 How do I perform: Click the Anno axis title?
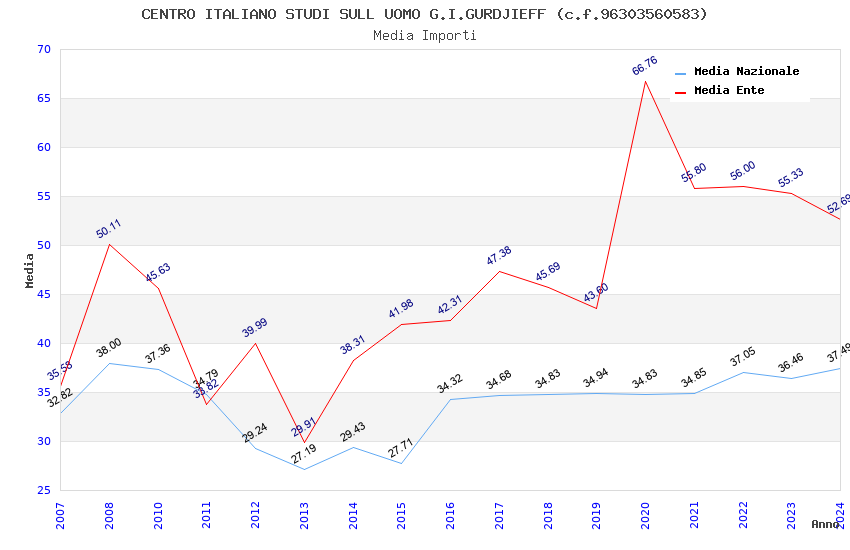(x=825, y=524)
